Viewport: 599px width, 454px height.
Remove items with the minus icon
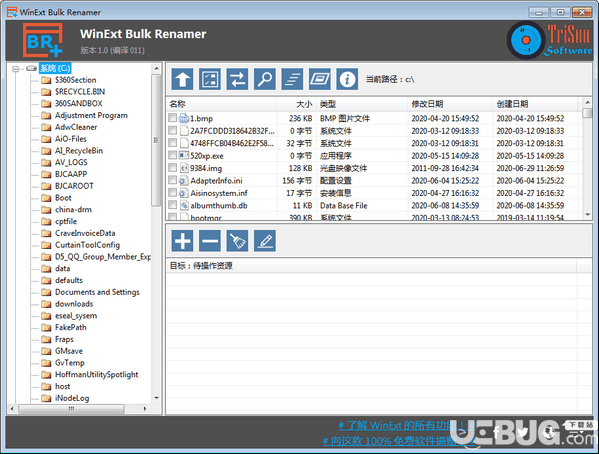210,241
